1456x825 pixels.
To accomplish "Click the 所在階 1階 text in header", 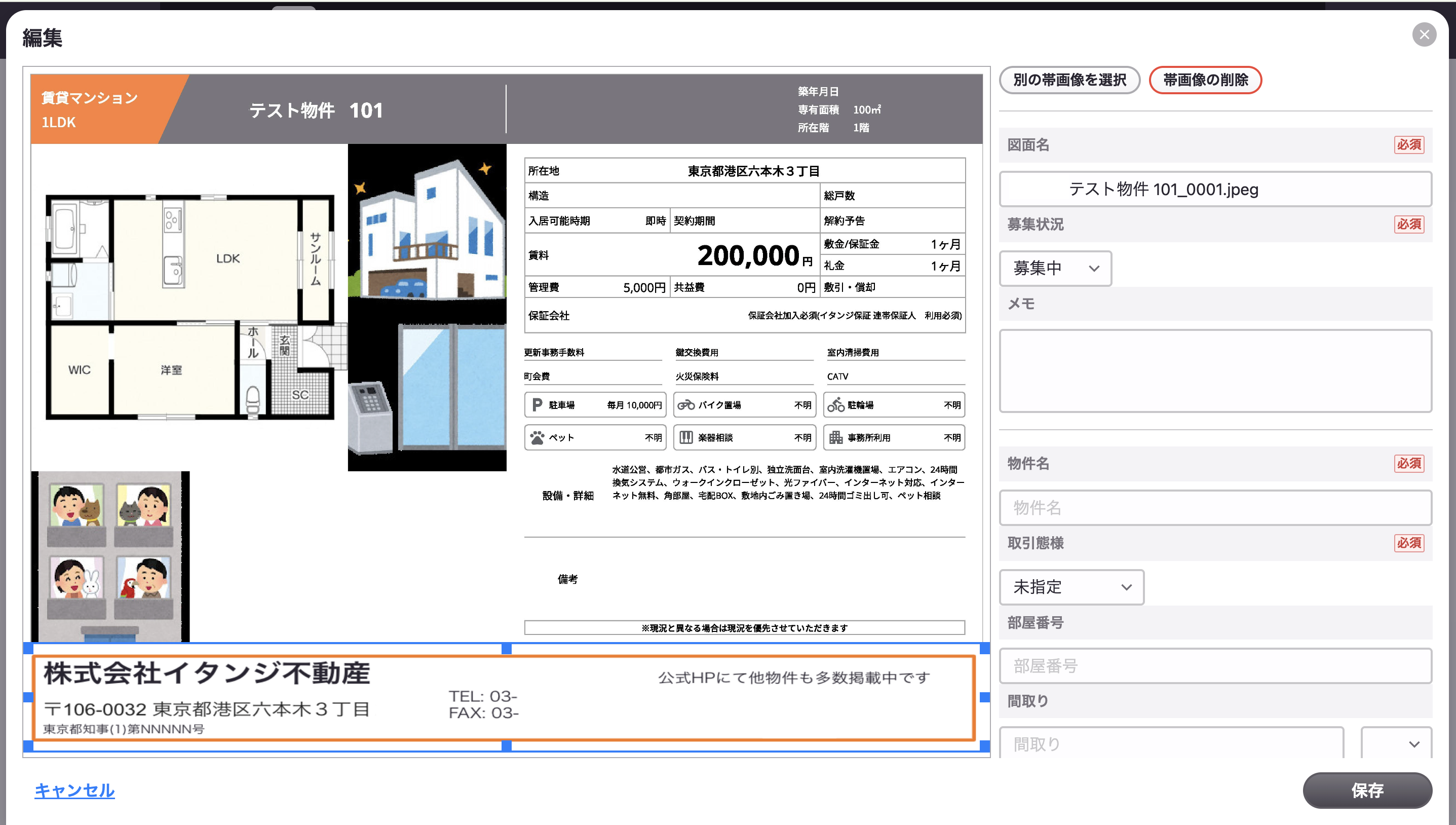I will tap(833, 128).
